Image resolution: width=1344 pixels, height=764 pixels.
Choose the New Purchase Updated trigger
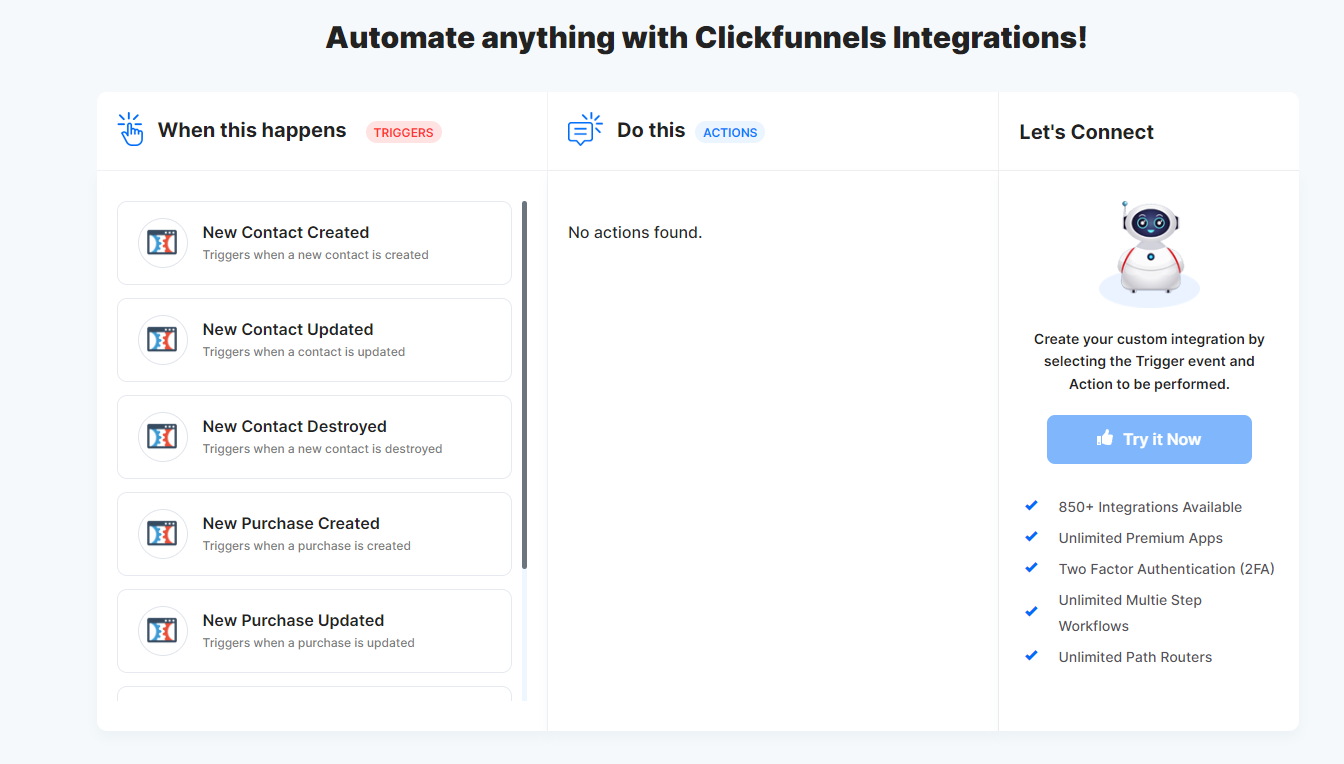[314, 631]
